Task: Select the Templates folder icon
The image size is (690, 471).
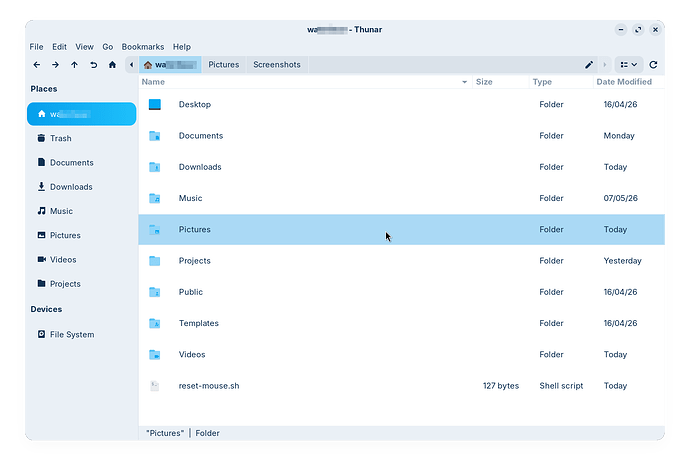Action: tap(154, 323)
